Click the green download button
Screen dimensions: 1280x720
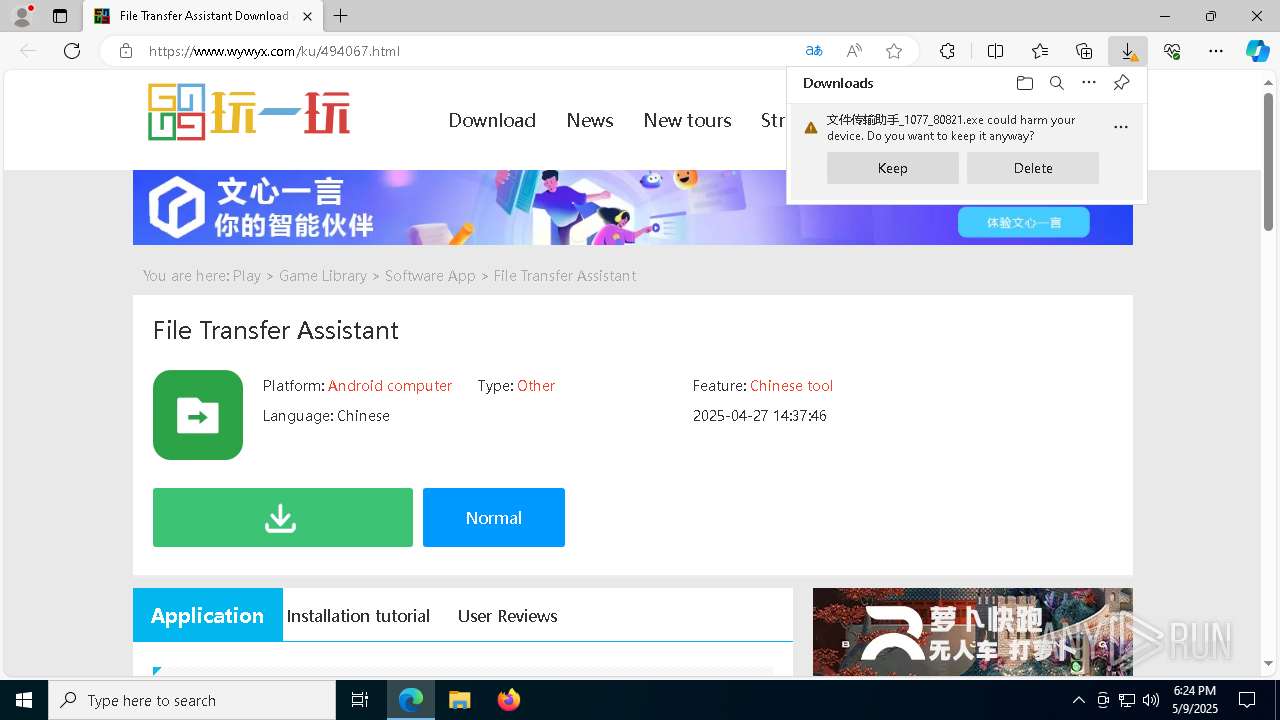pos(283,518)
